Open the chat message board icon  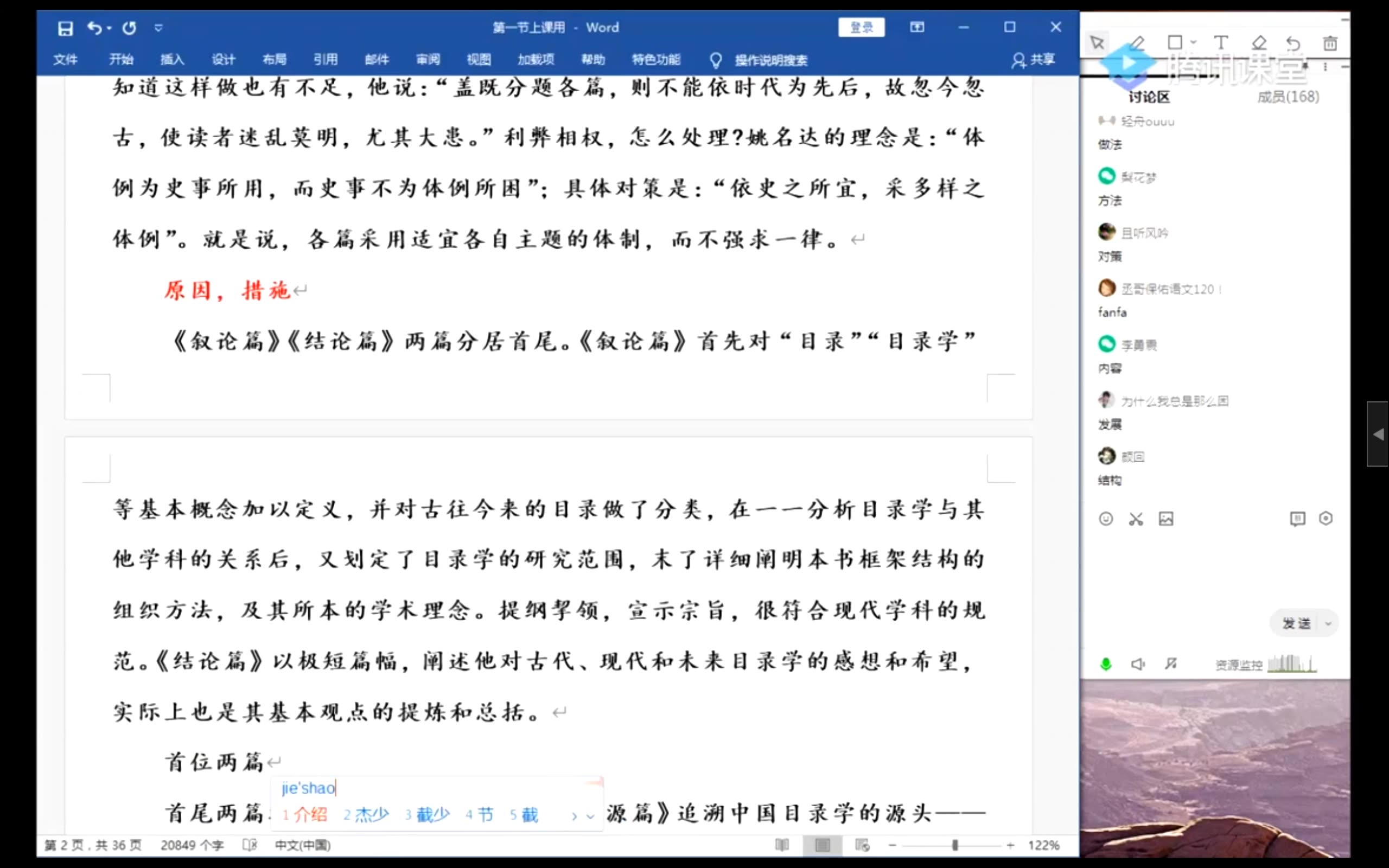[1297, 519]
